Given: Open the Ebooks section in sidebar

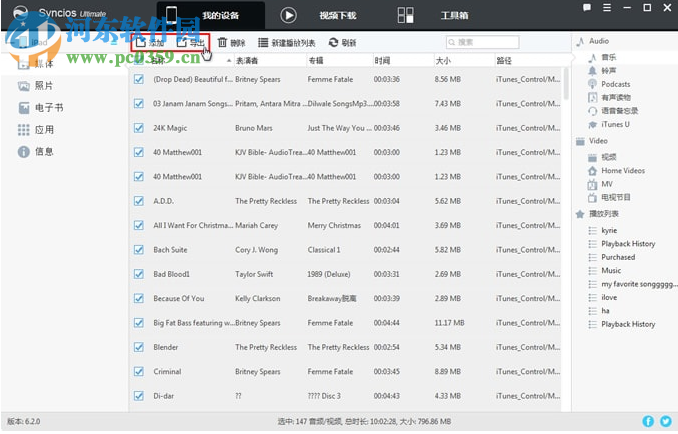Looking at the screenshot, I should click(x=41, y=108).
